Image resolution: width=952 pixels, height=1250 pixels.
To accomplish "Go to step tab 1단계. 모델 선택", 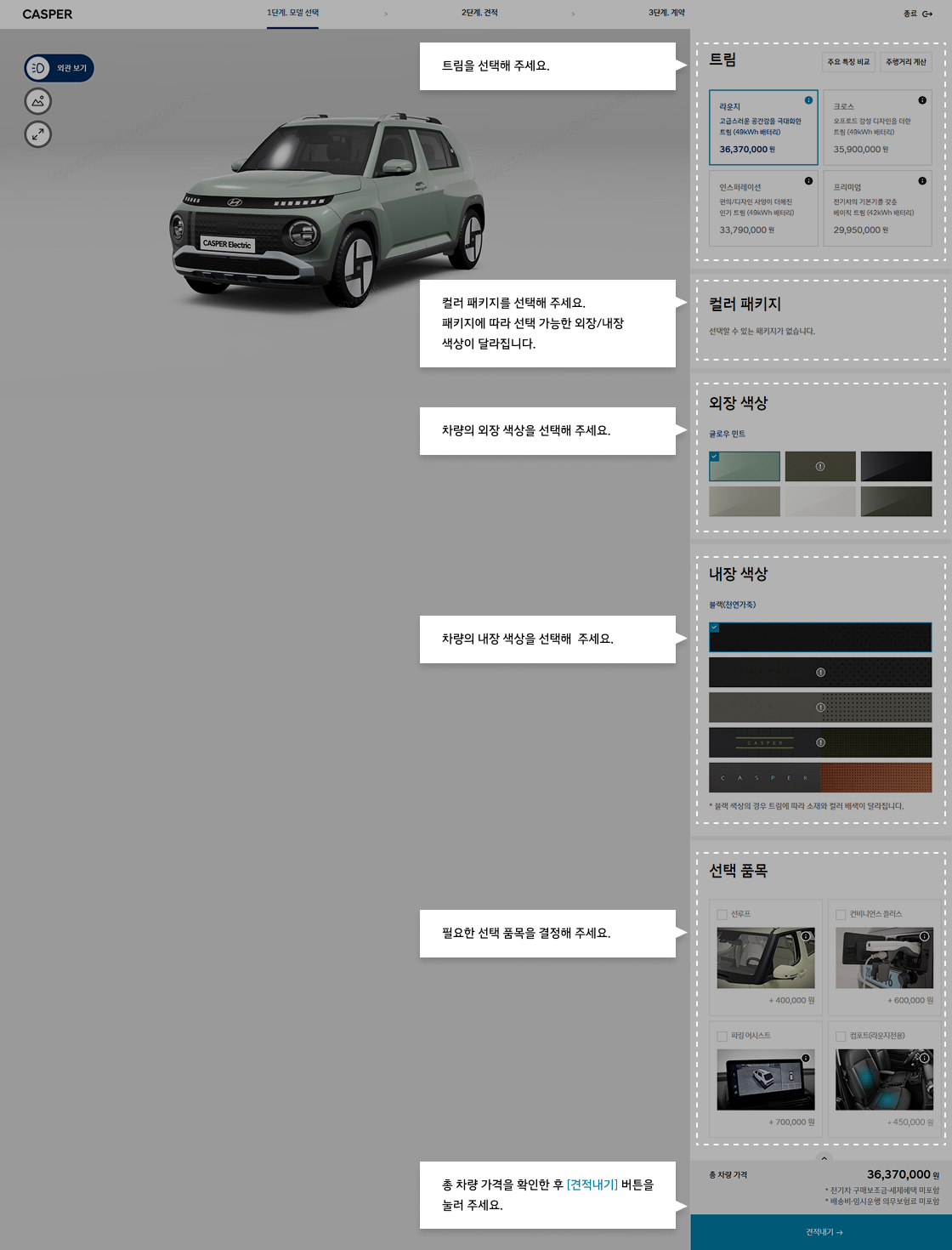I will [292, 13].
